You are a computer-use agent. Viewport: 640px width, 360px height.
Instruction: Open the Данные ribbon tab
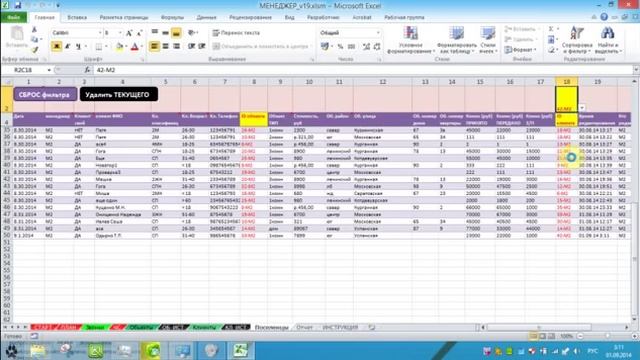pyautogui.click(x=206, y=18)
